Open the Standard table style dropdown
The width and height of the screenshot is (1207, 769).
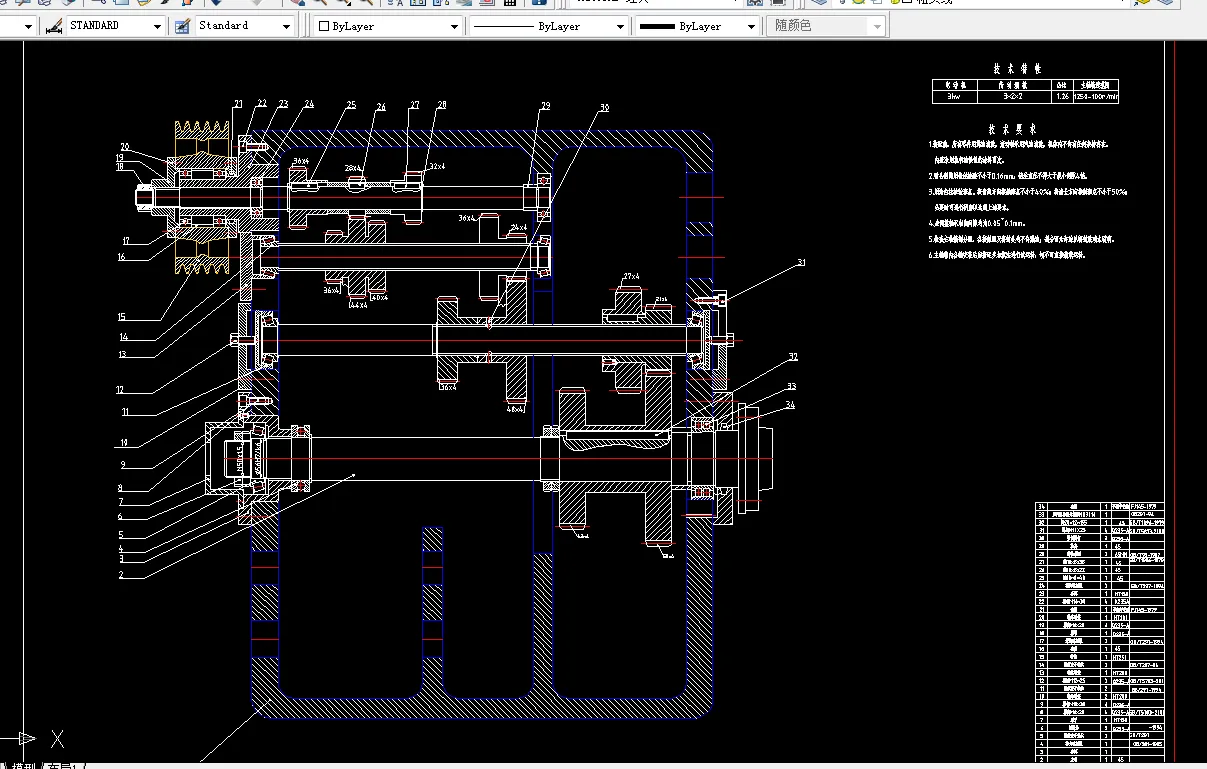[287, 27]
